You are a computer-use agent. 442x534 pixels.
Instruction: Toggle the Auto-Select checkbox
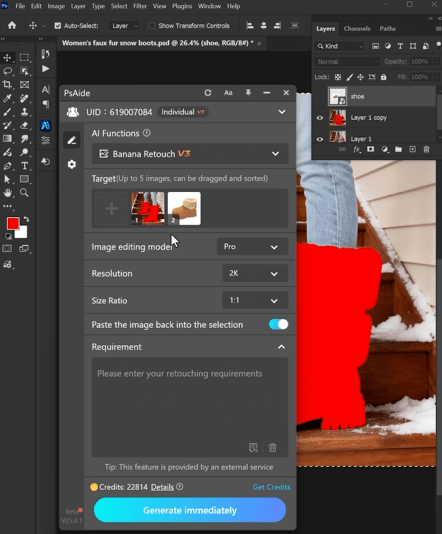(58, 26)
